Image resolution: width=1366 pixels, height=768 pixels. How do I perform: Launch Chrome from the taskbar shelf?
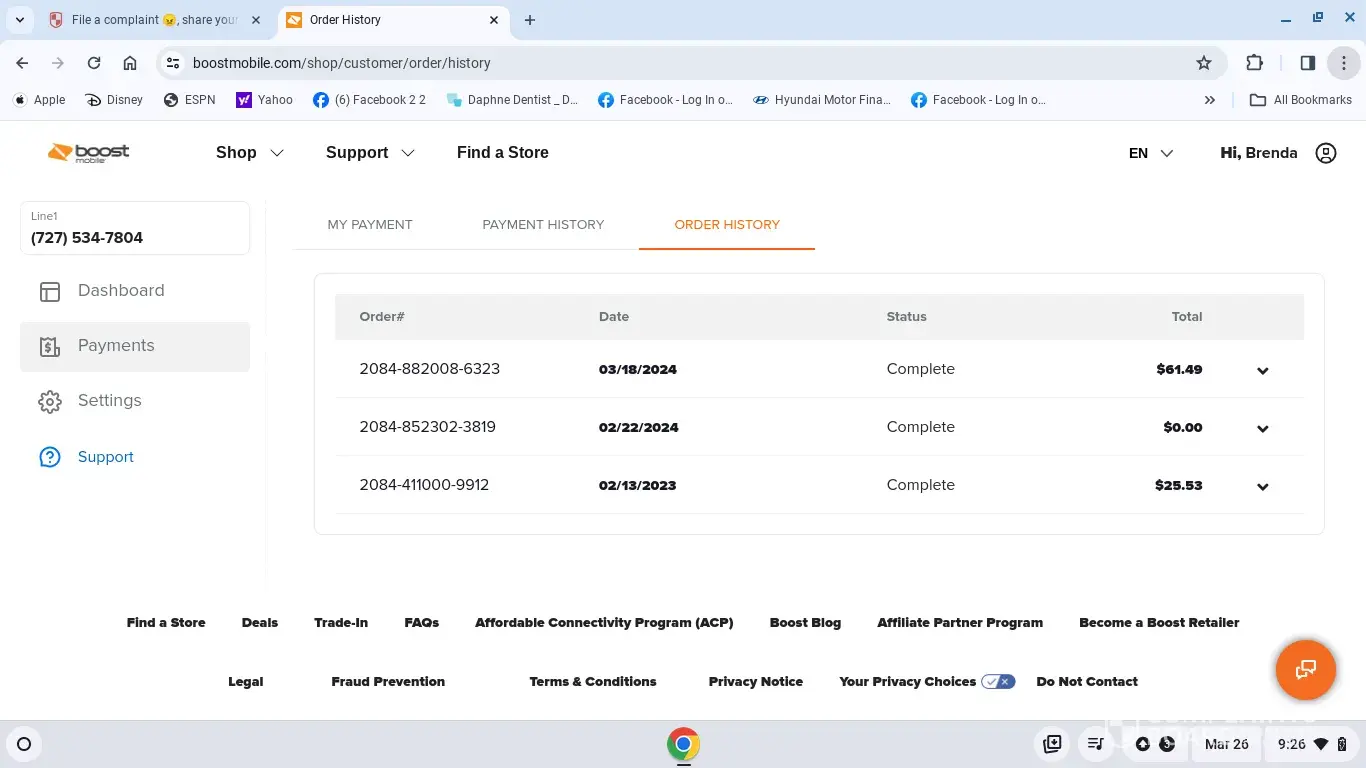pos(683,744)
